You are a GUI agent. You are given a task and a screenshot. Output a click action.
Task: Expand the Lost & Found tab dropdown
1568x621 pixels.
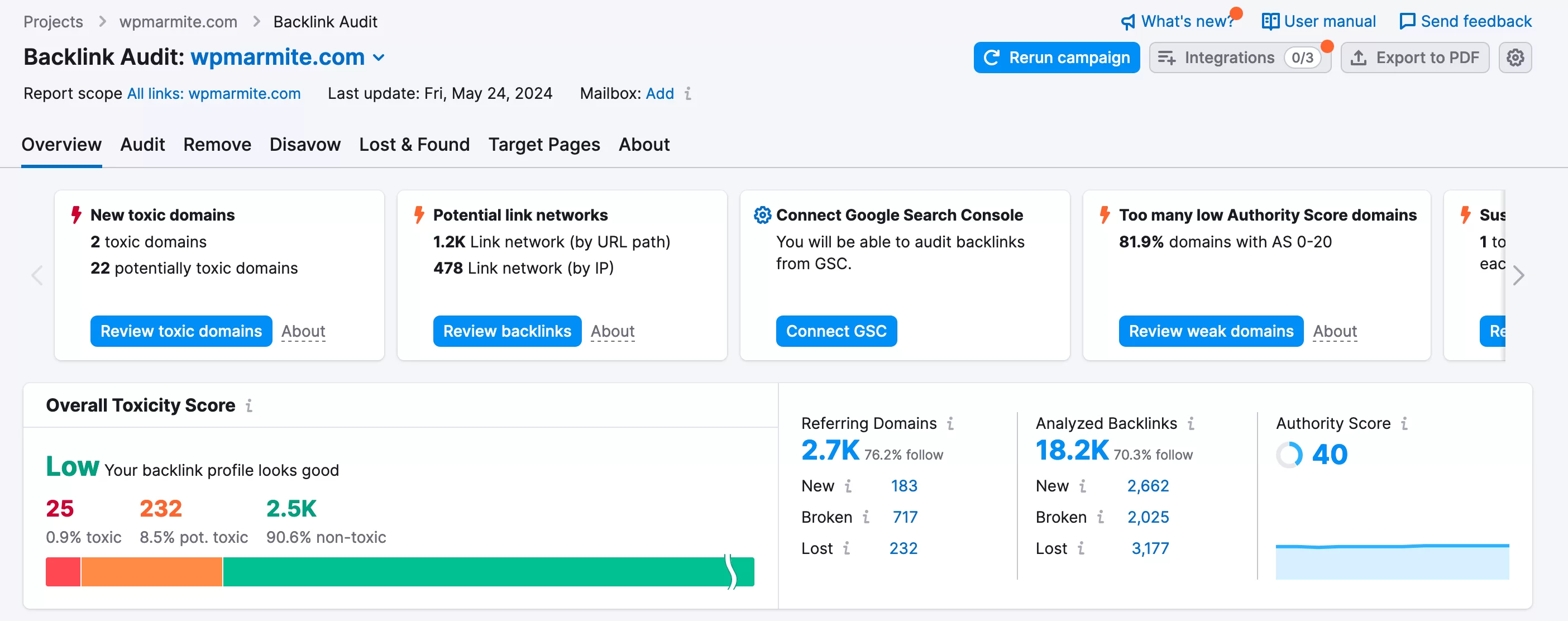[414, 144]
